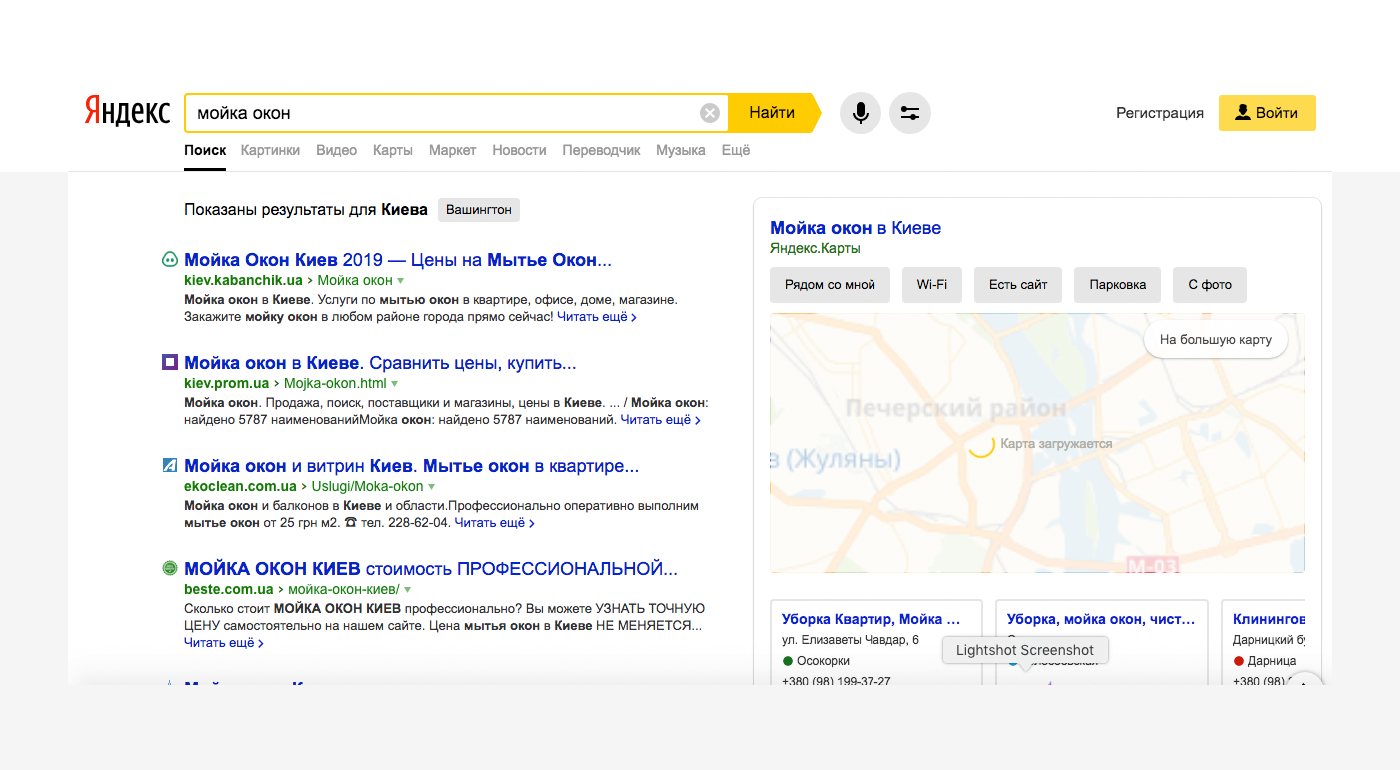Image resolution: width=1400 pixels, height=770 pixels.
Task: Switch to the Картинки tab
Action: point(270,150)
